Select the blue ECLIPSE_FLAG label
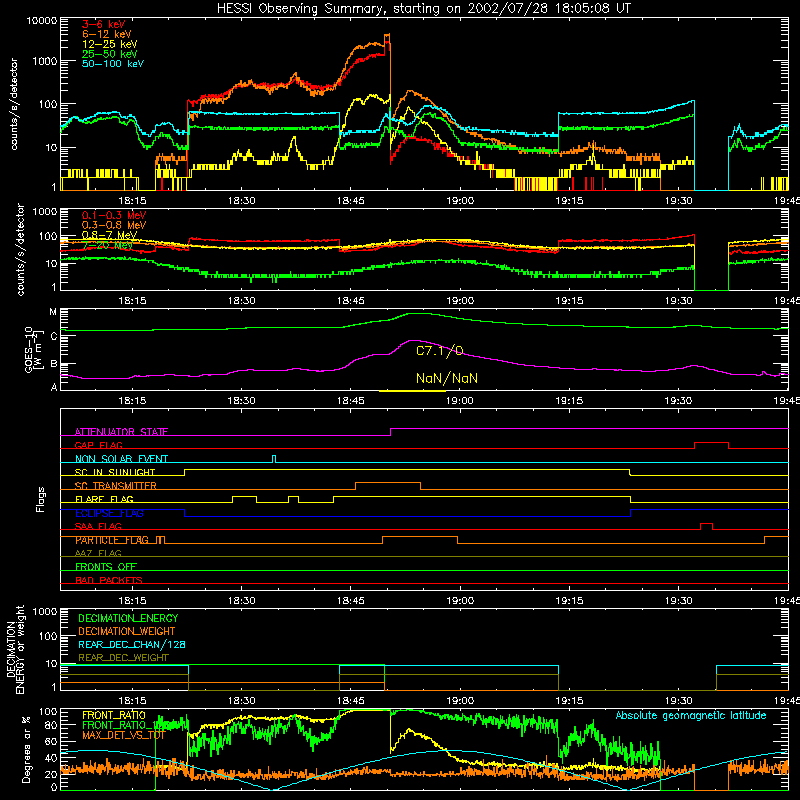 (109, 513)
